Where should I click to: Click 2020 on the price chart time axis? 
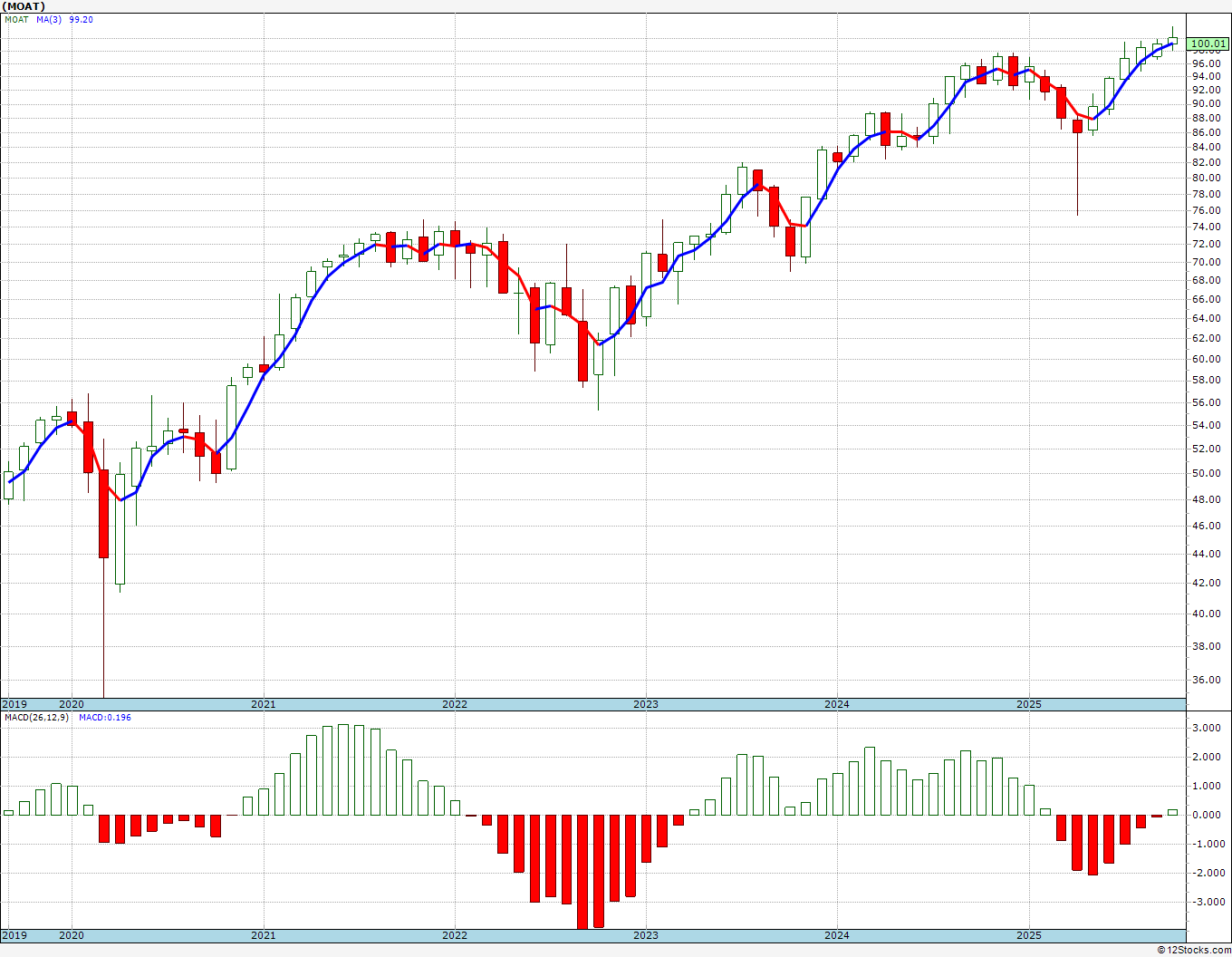[72, 704]
